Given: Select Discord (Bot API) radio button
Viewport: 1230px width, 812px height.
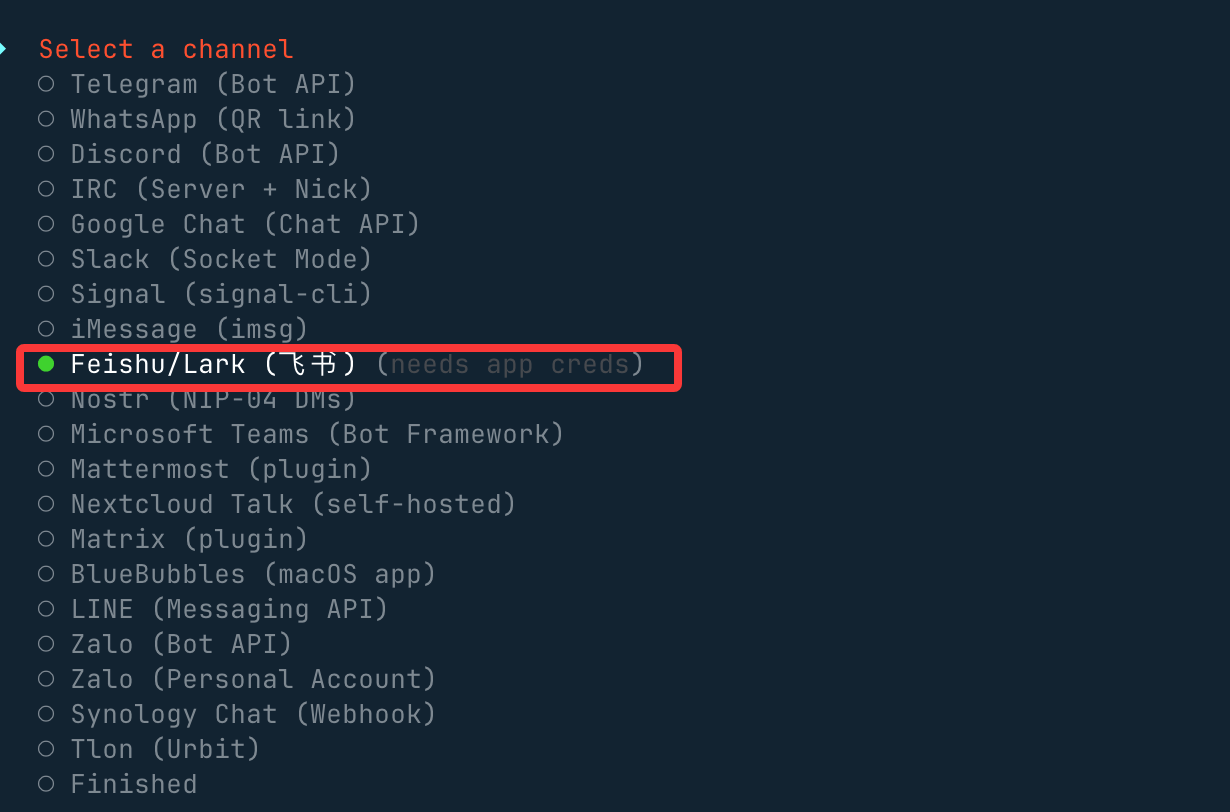Looking at the screenshot, I should (46, 154).
